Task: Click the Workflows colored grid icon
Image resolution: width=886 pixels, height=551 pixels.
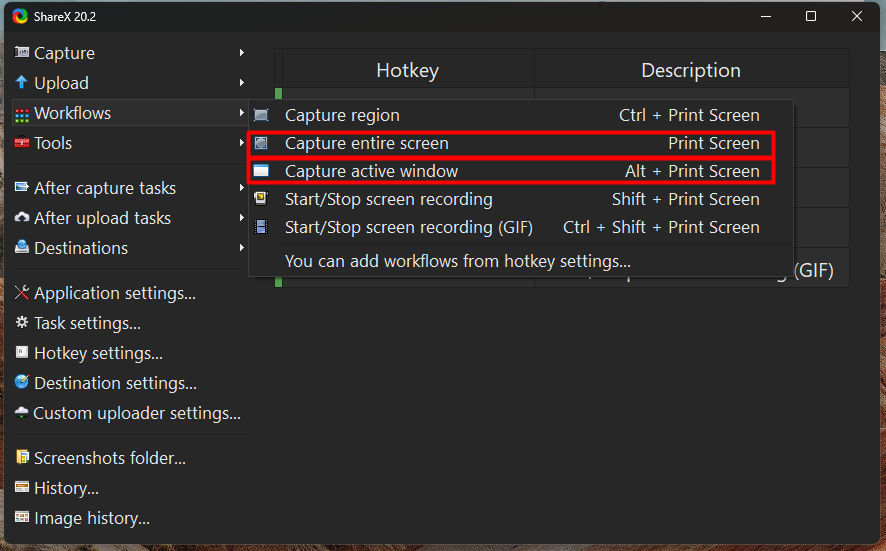Action: [21, 114]
